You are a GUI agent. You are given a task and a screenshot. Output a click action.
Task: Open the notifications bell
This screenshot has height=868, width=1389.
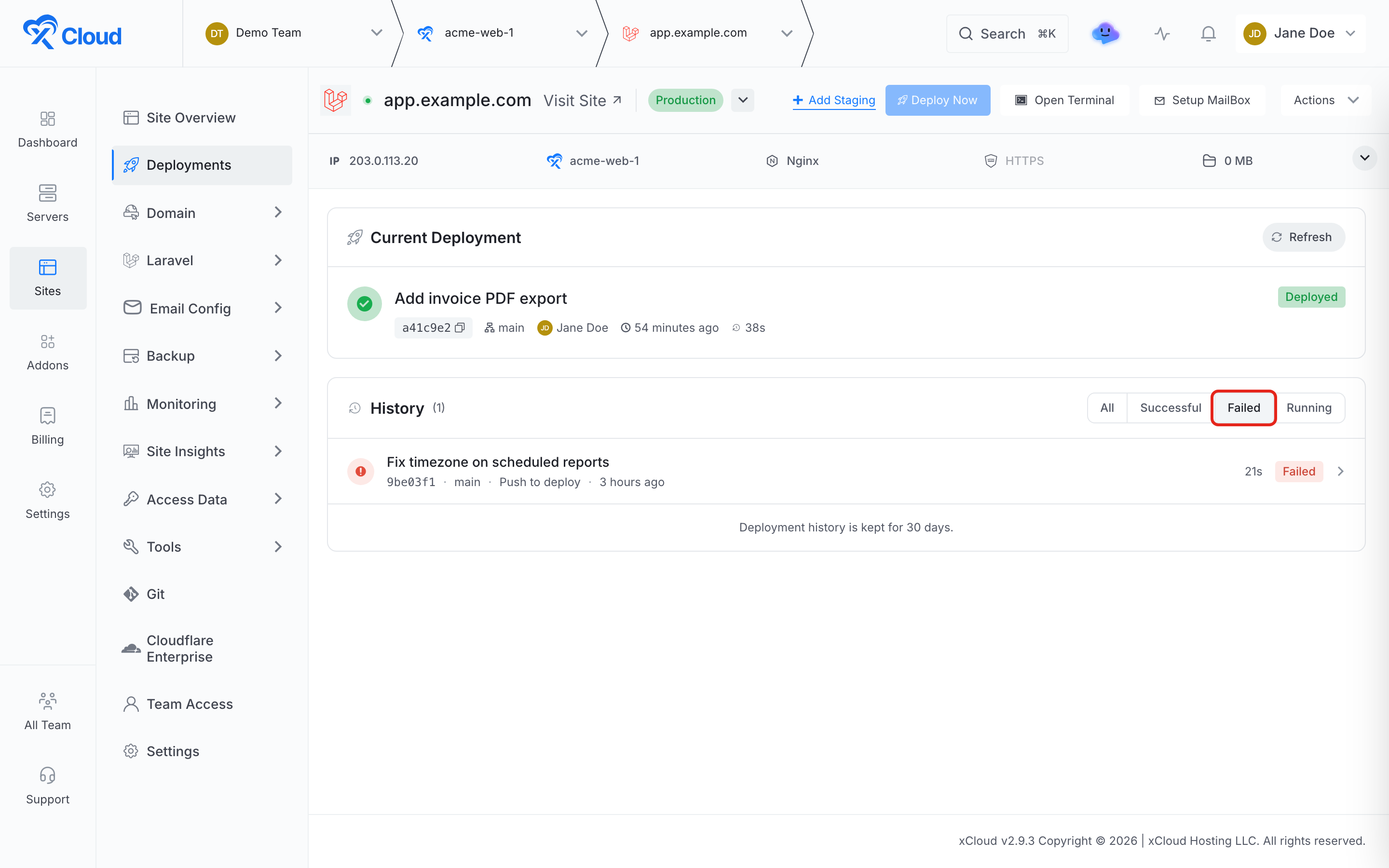click(1208, 33)
